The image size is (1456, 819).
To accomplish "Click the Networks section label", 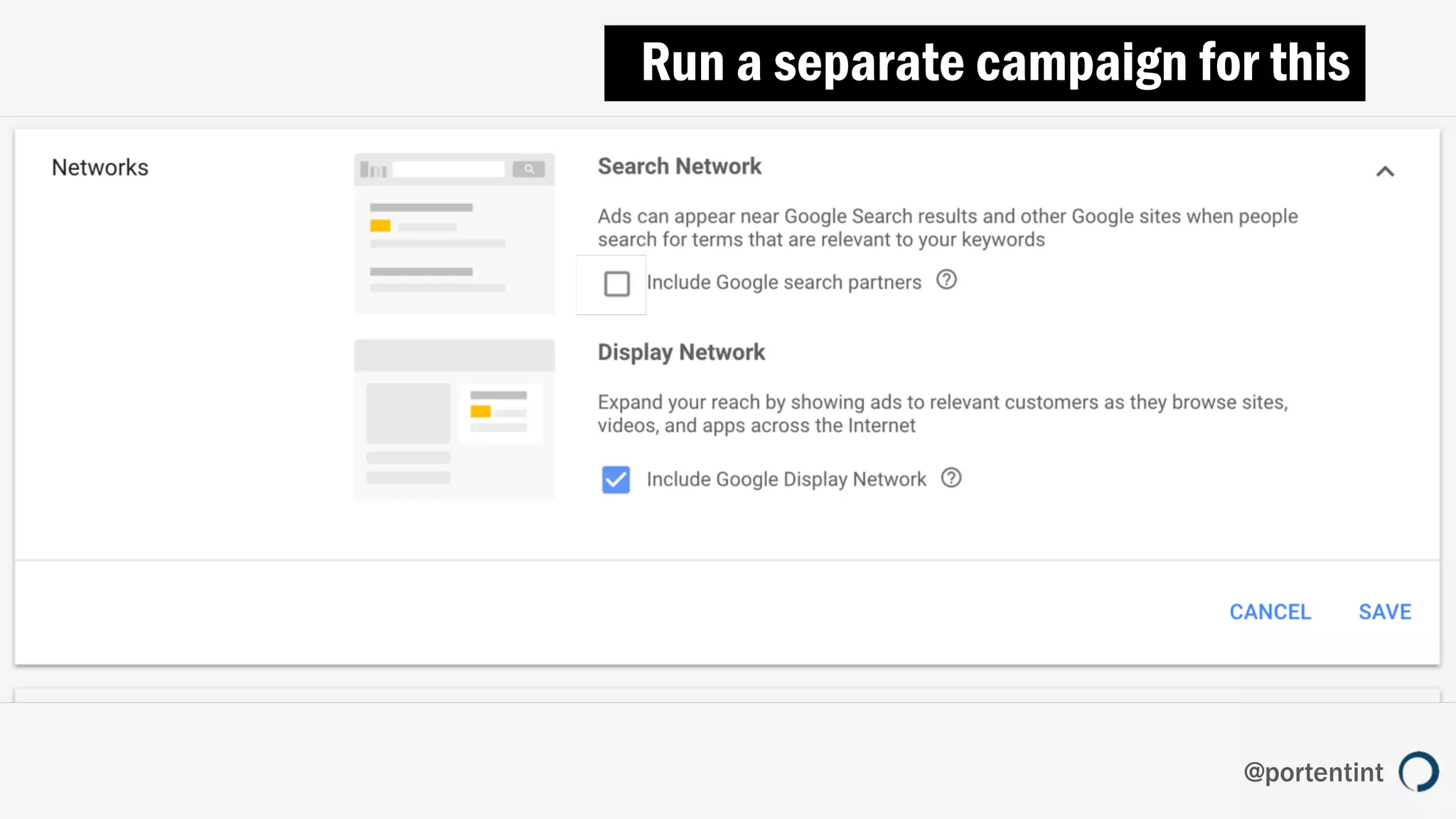I will coord(100,168).
